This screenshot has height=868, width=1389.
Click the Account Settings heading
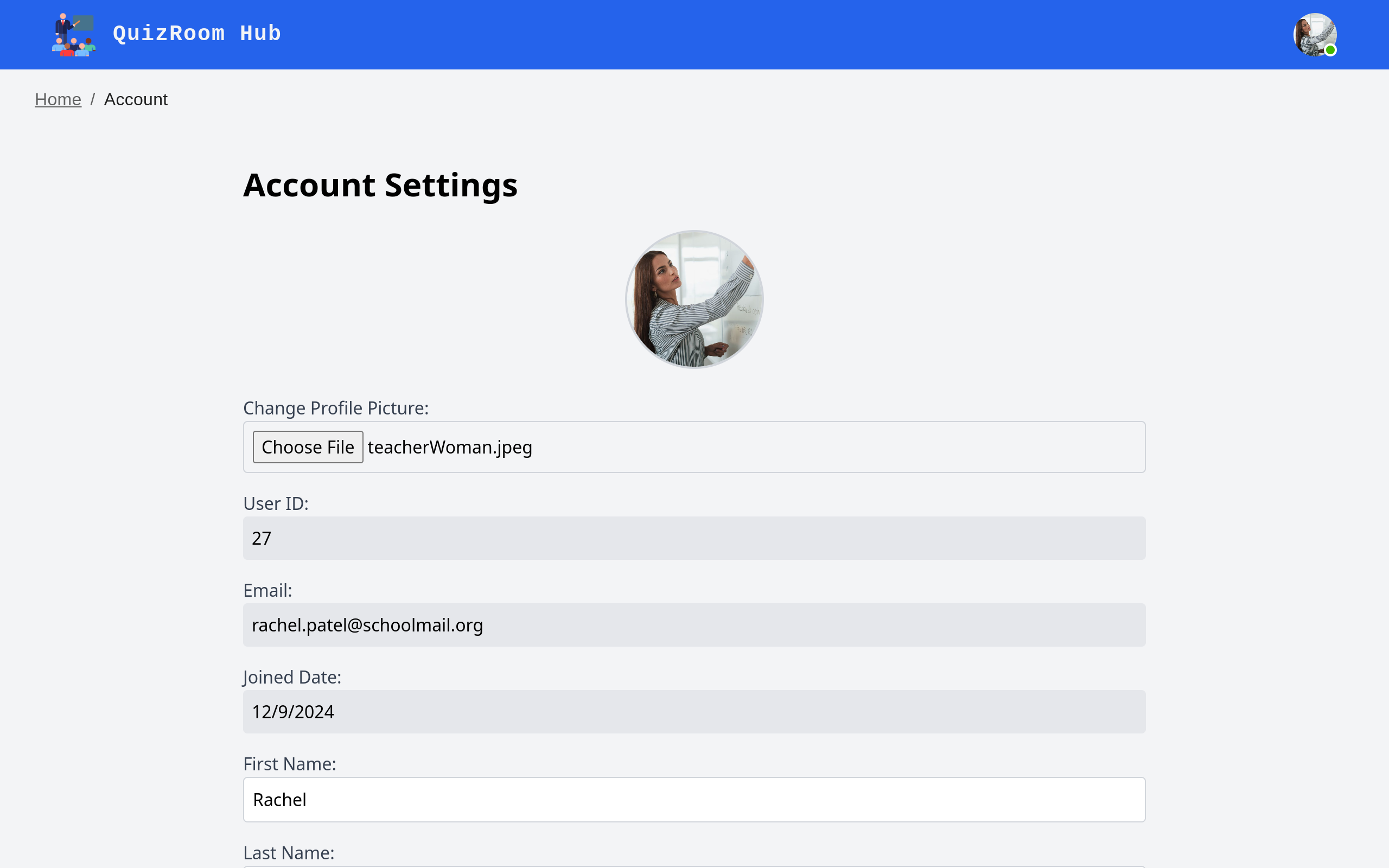(380, 186)
